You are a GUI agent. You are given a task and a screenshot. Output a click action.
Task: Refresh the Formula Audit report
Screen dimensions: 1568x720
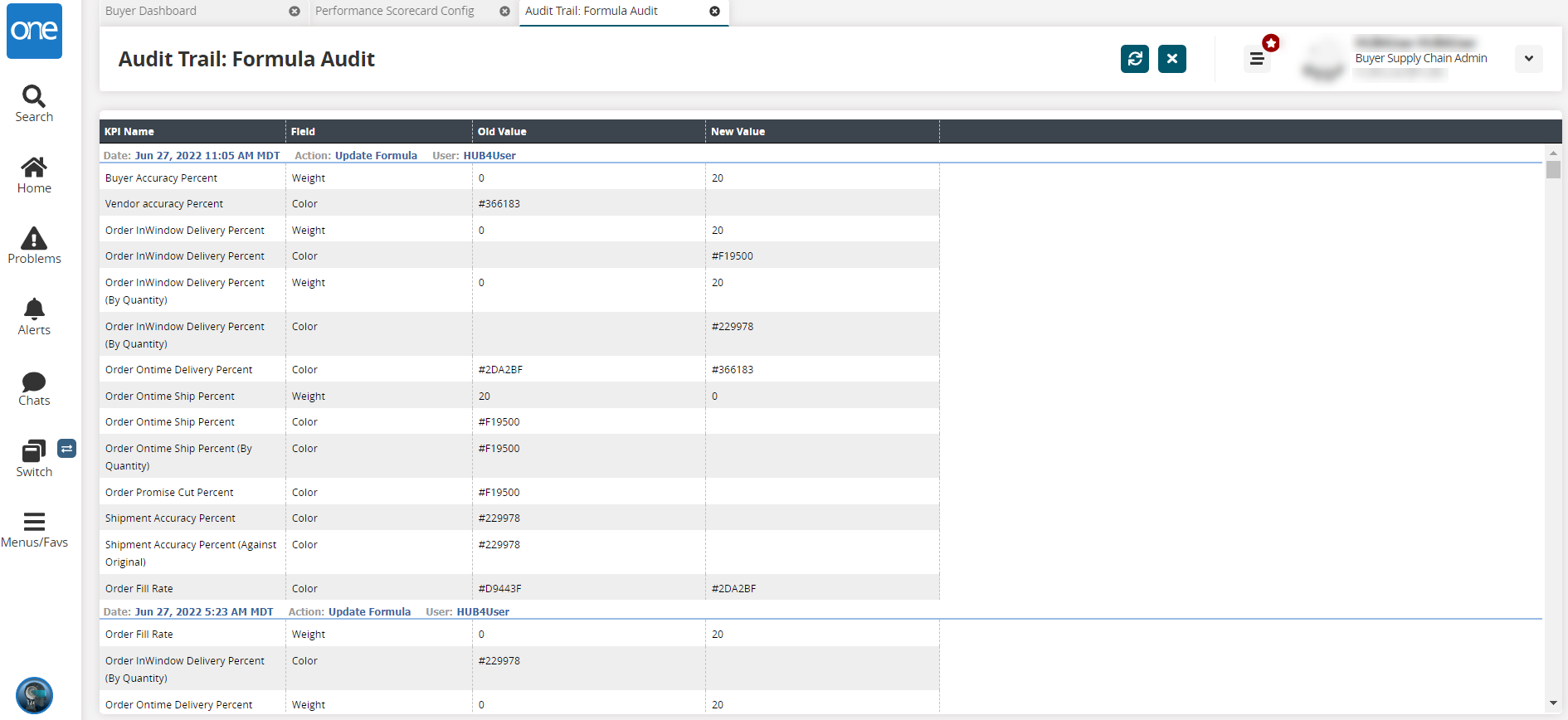pos(1135,59)
